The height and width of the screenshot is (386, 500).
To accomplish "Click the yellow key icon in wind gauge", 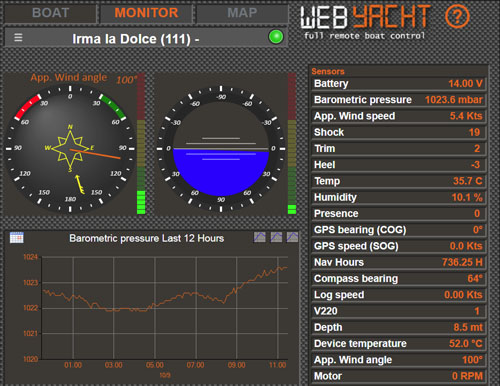I will click(x=79, y=184).
